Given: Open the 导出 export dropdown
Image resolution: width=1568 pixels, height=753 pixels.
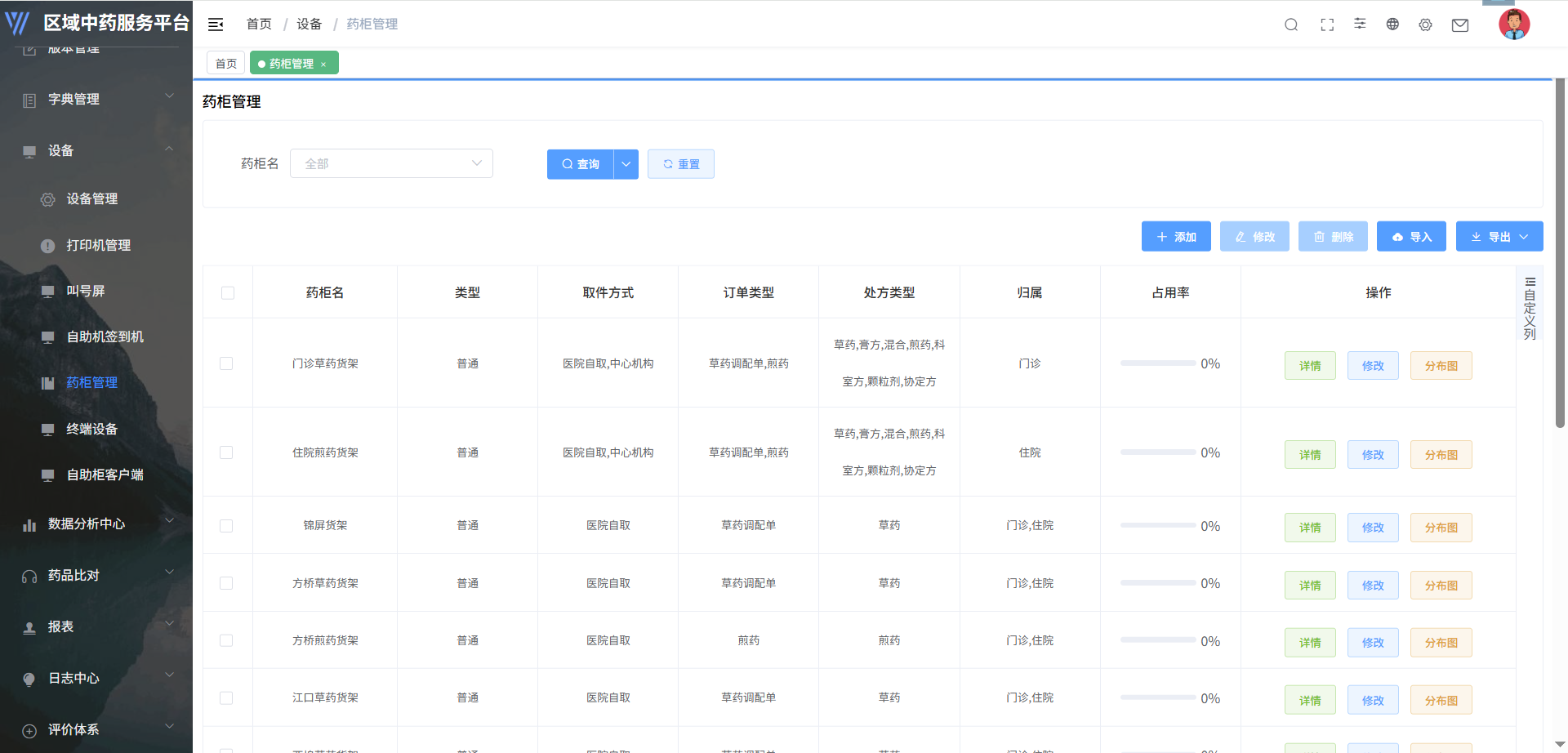Looking at the screenshot, I should click(x=1499, y=237).
